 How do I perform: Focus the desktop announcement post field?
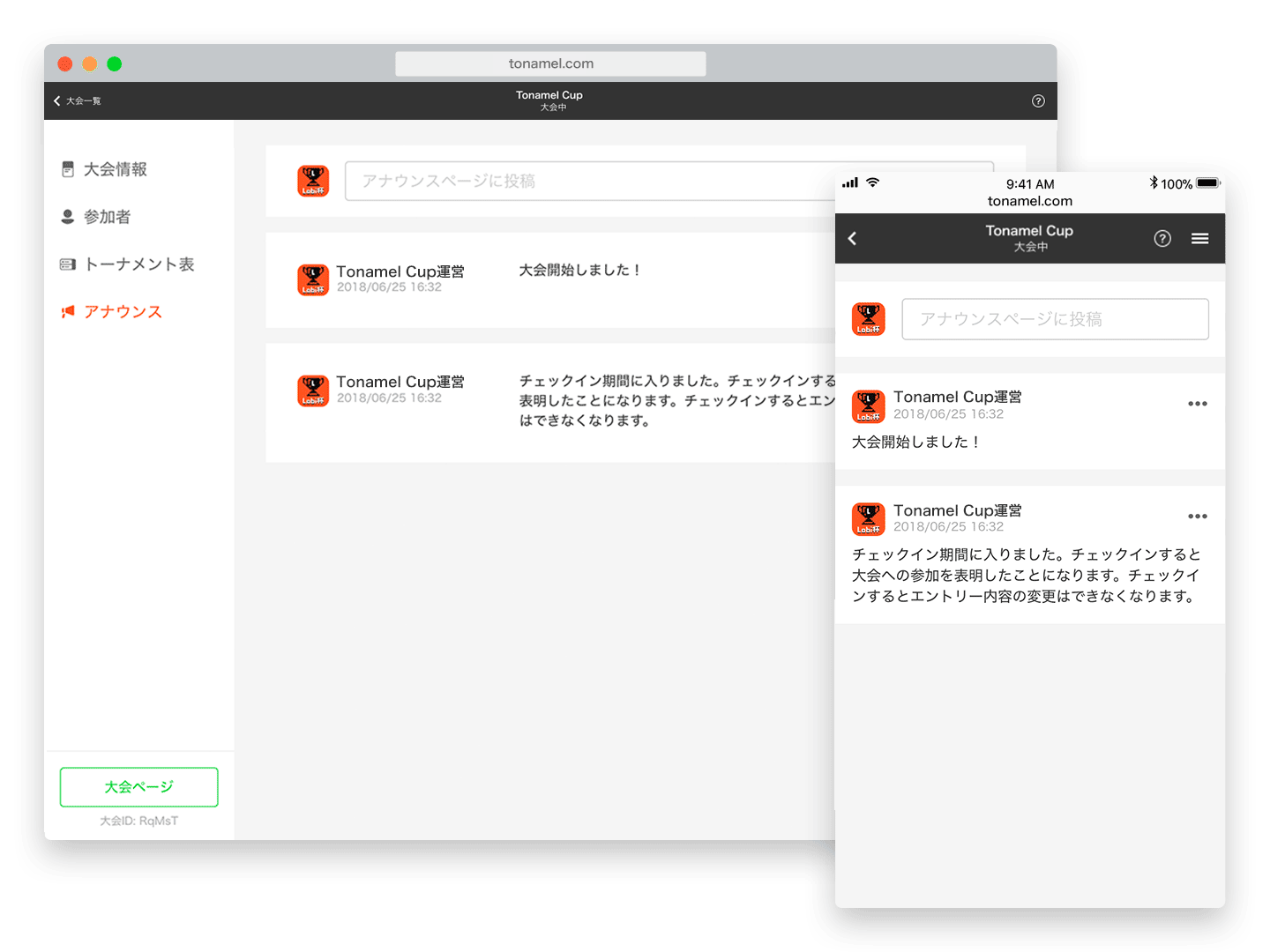pos(582,181)
